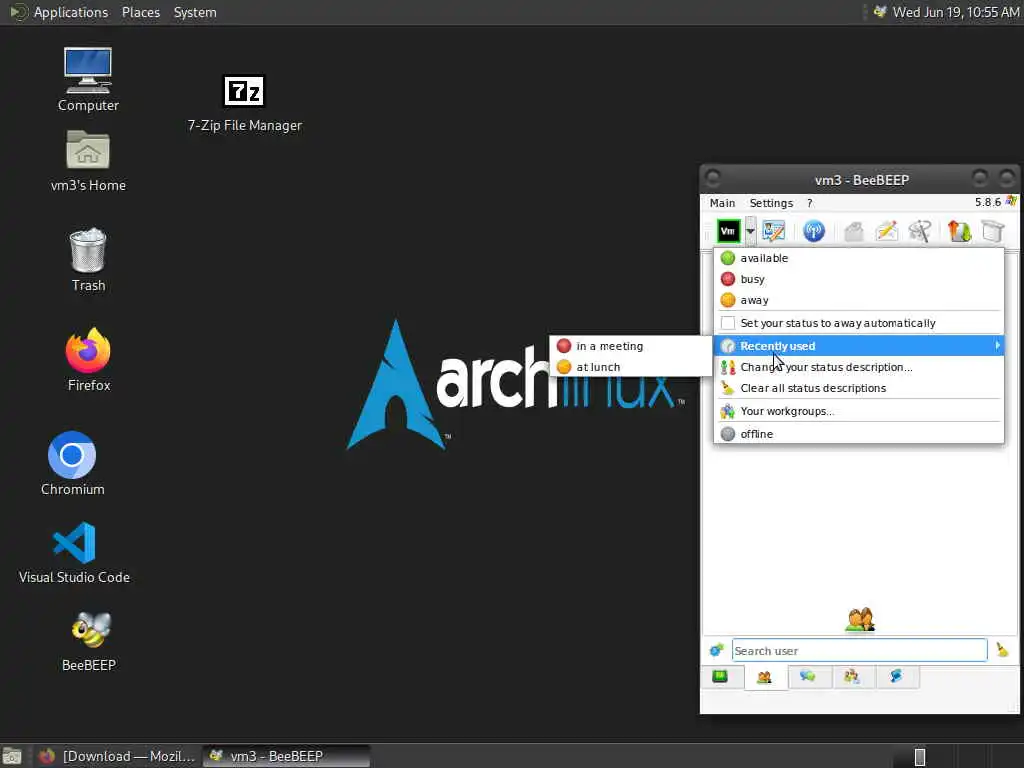The height and width of the screenshot is (768, 1024).
Task: Launch Firefox from the desktop icon
Action: [89, 360]
